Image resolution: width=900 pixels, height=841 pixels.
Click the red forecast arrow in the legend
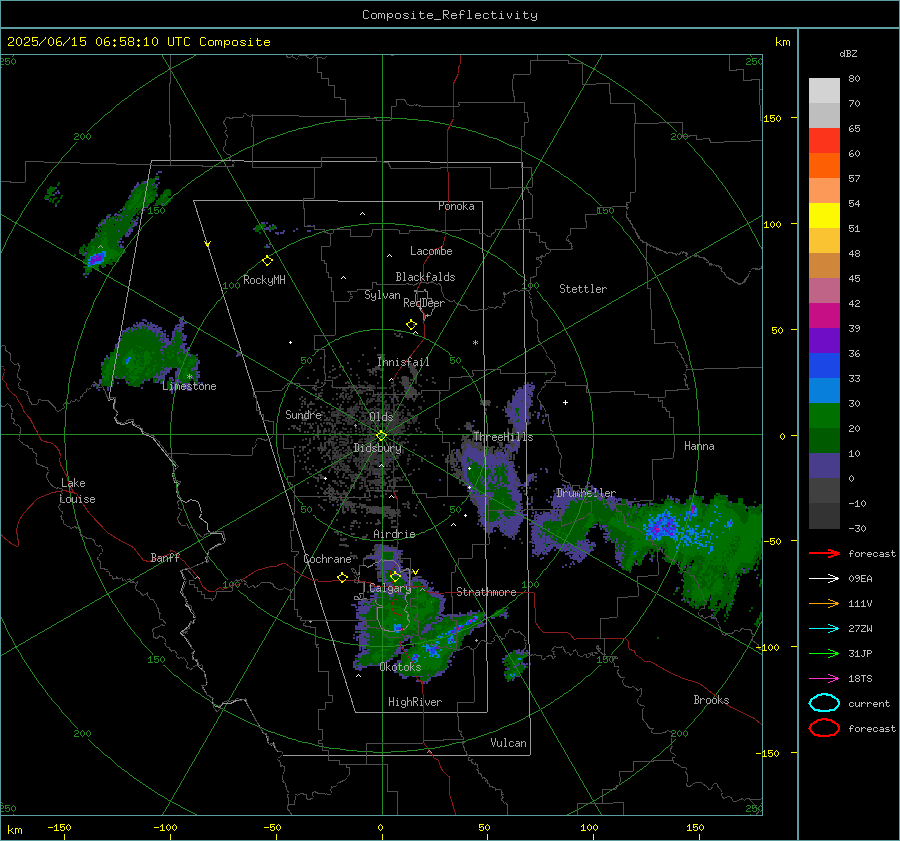click(x=824, y=553)
